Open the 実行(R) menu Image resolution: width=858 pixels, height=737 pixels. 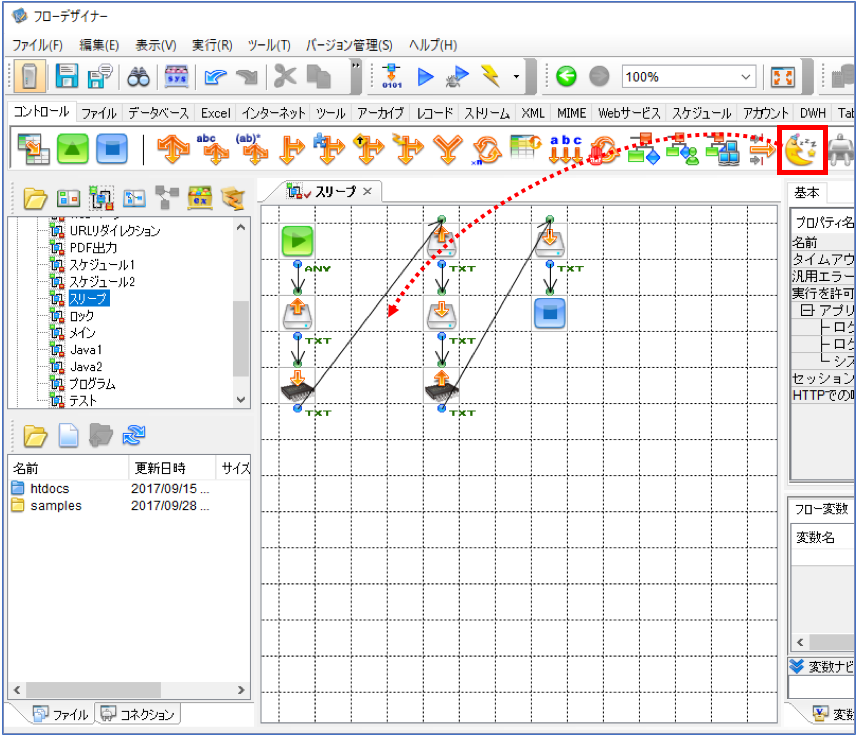point(212,45)
